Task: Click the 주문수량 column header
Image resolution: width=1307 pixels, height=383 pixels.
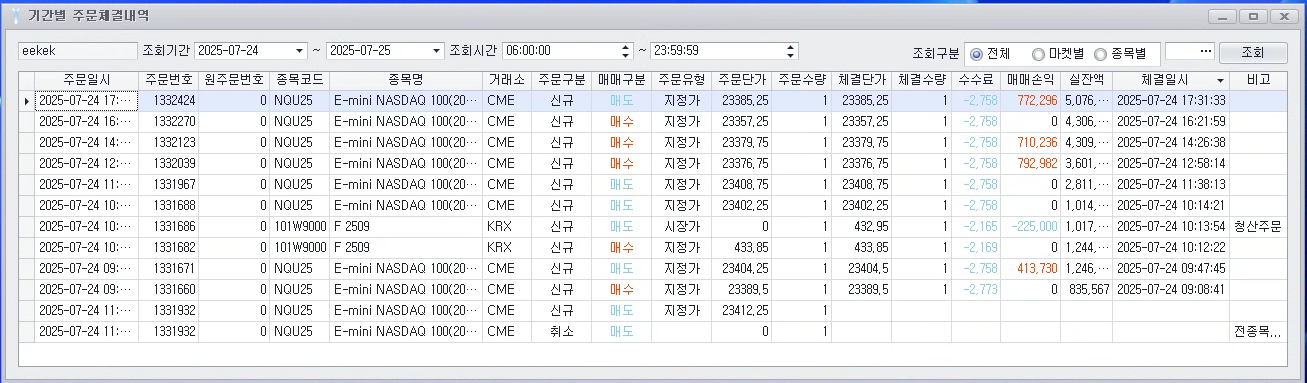Action: click(801, 80)
